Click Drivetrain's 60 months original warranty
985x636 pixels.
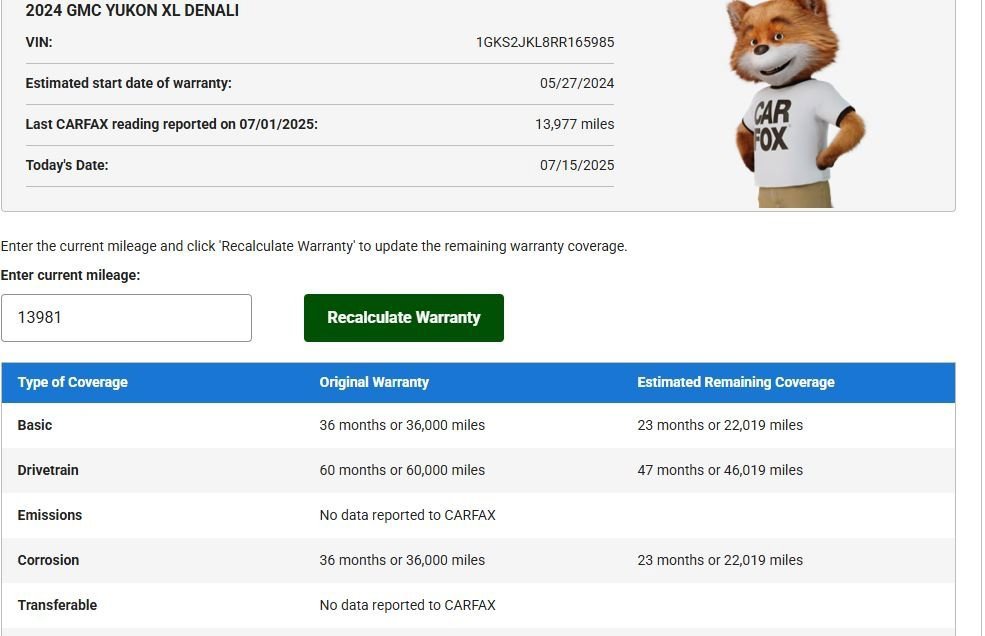tap(402, 470)
